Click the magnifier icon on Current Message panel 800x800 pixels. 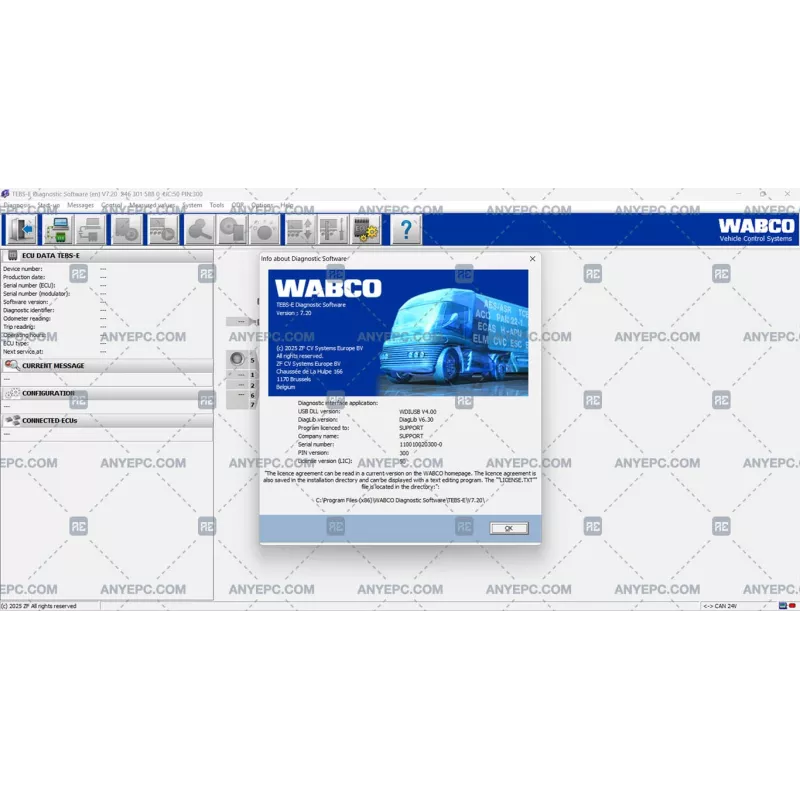click(x=12, y=364)
